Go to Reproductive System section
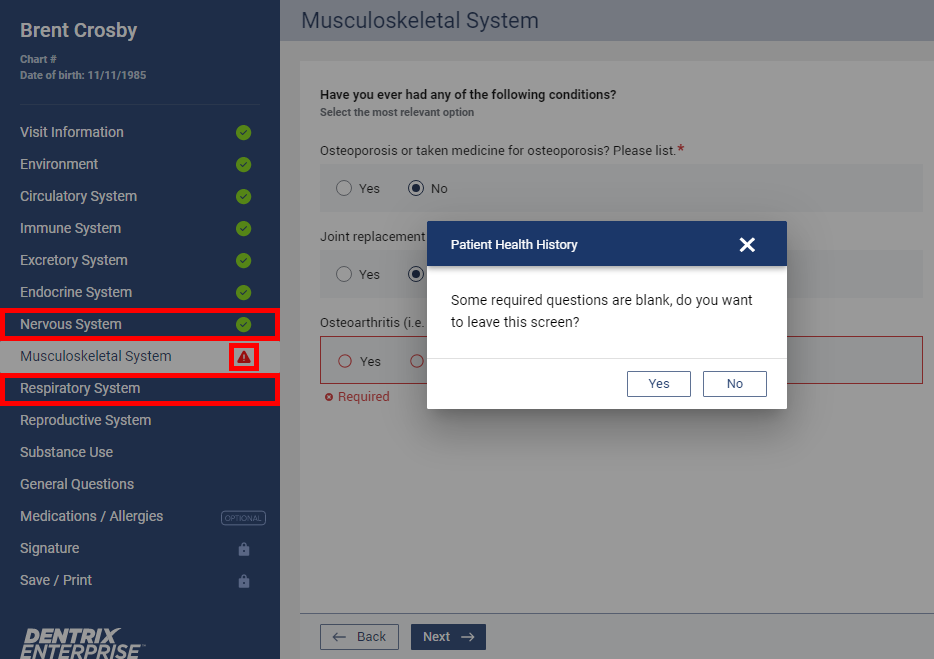Image resolution: width=934 pixels, height=659 pixels. (86, 421)
